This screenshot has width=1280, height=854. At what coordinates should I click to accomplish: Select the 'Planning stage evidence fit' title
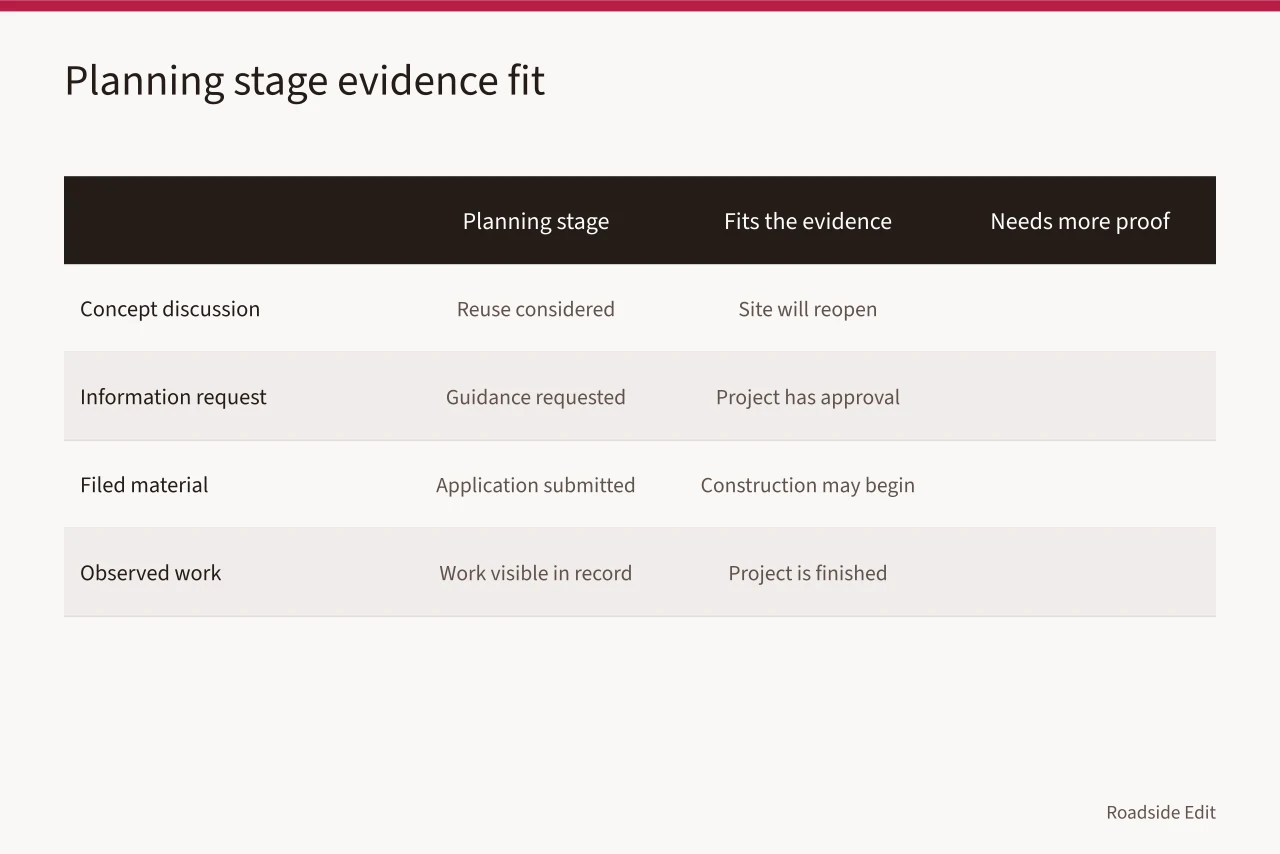tap(305, 81)
